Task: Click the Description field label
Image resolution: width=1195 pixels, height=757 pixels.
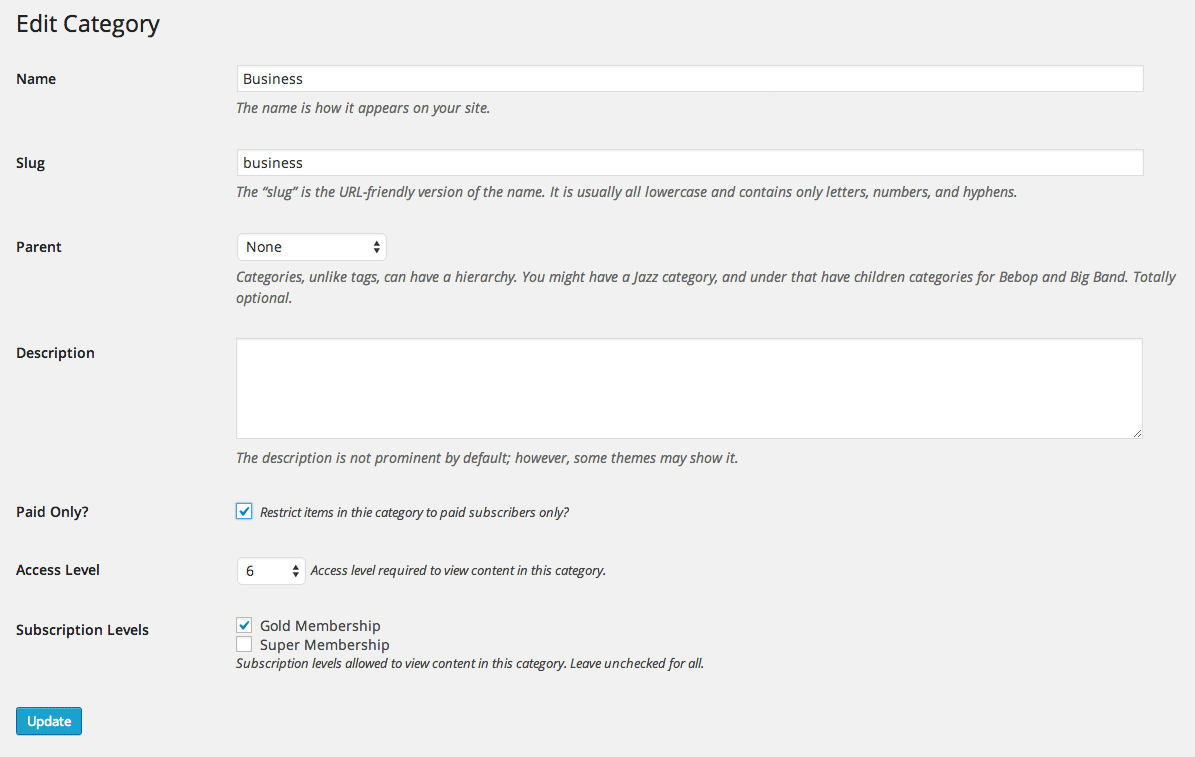Action: click(56, 353)
